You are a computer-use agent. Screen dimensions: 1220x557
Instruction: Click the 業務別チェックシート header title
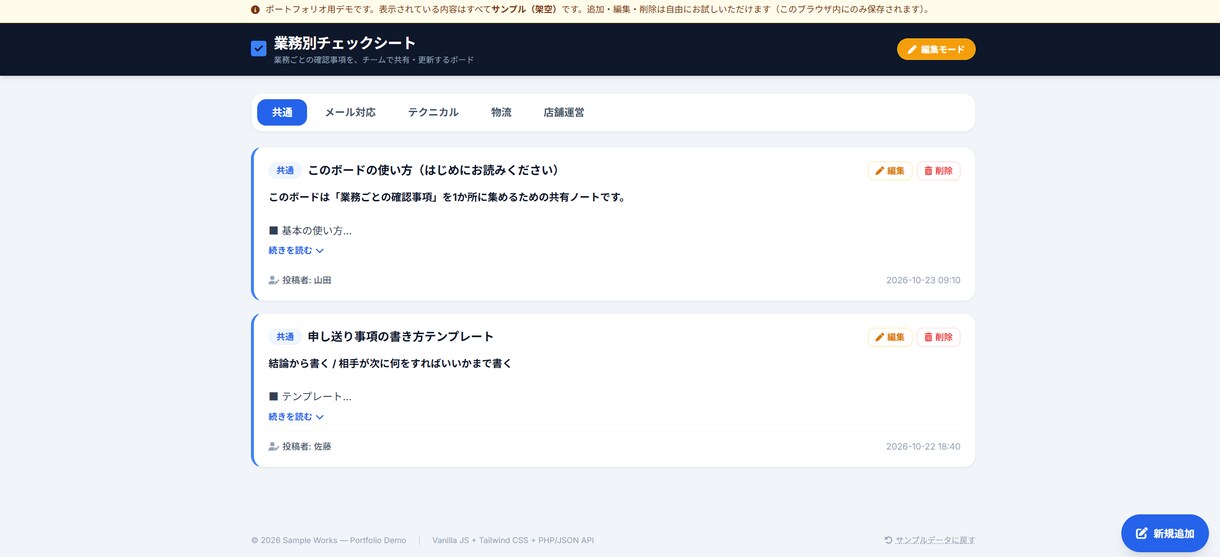coord(345,43)
